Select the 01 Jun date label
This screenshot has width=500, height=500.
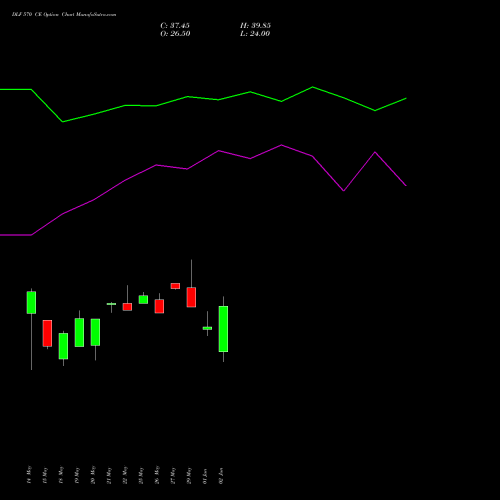pyautogui.click(x=205, y=476)
